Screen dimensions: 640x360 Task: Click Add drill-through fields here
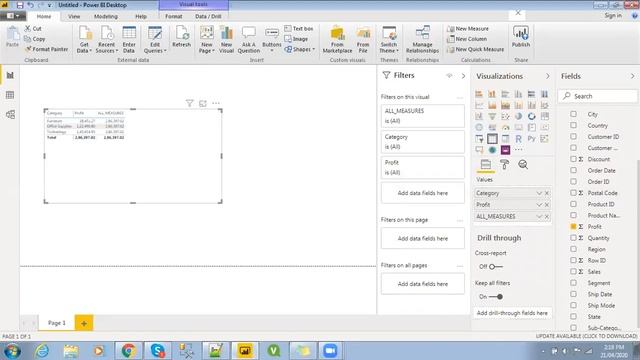click(x=512, y=313)
